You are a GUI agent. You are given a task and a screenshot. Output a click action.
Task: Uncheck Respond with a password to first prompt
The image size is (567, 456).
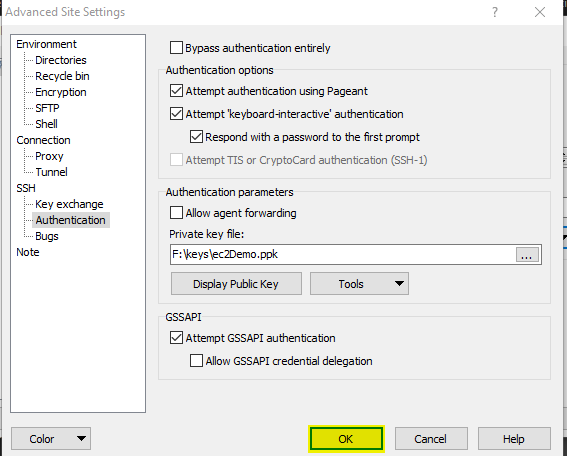[196, 137]
